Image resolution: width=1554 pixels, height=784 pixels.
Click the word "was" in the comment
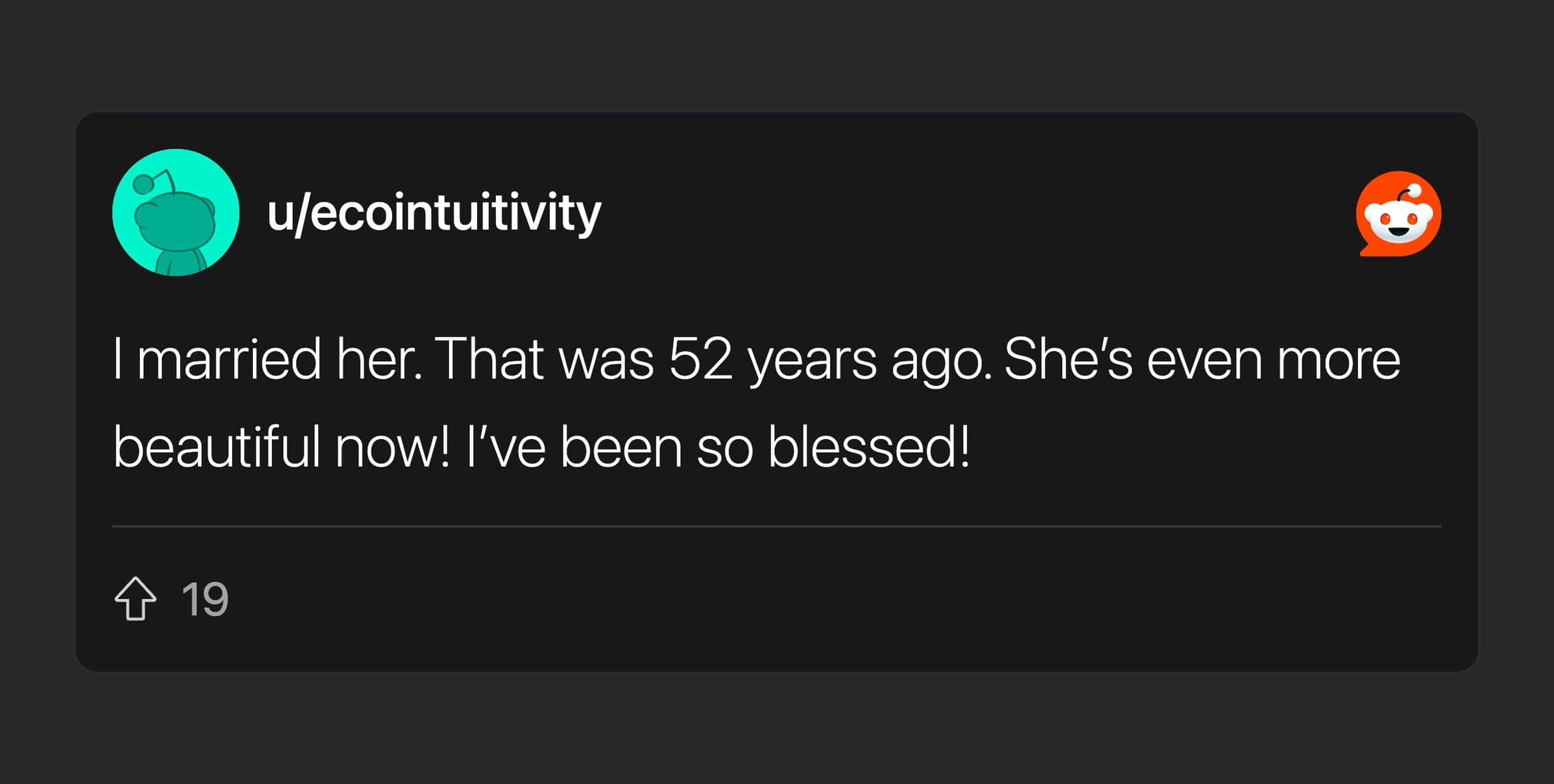pyautogui.click(x=606, y=361)
